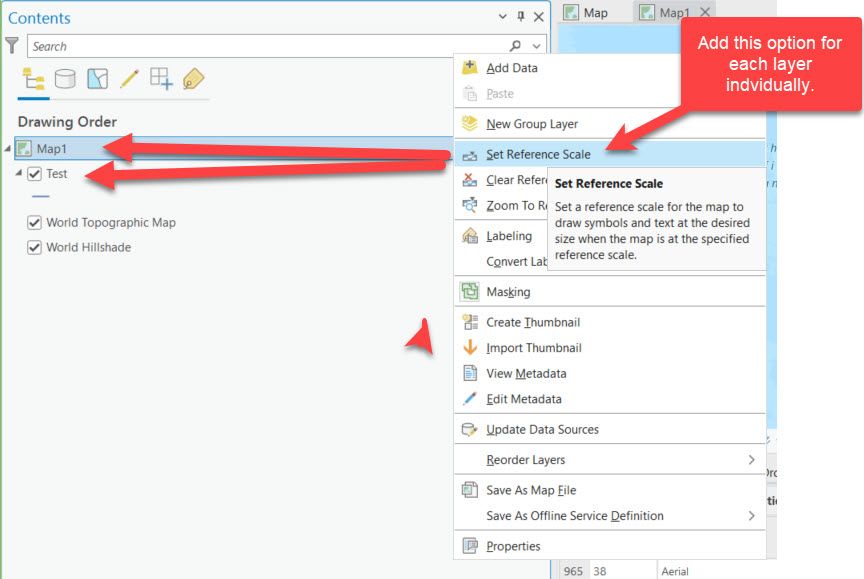Viewport: 864px width, 579px height.
Task: Toggle auto-hide pin on Contents pane
Action: tap(521, 17)
